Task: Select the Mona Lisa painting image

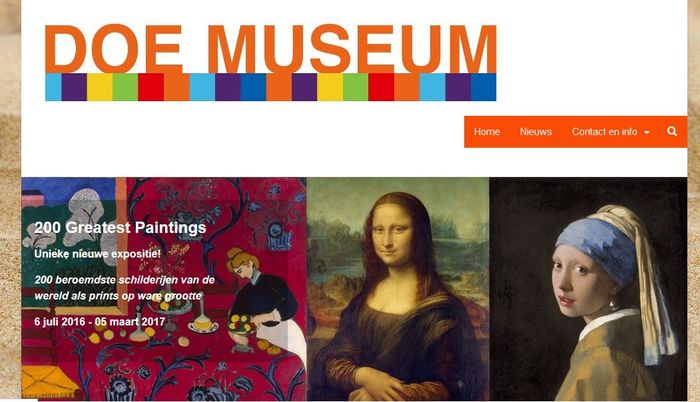Action: (398, 289)
